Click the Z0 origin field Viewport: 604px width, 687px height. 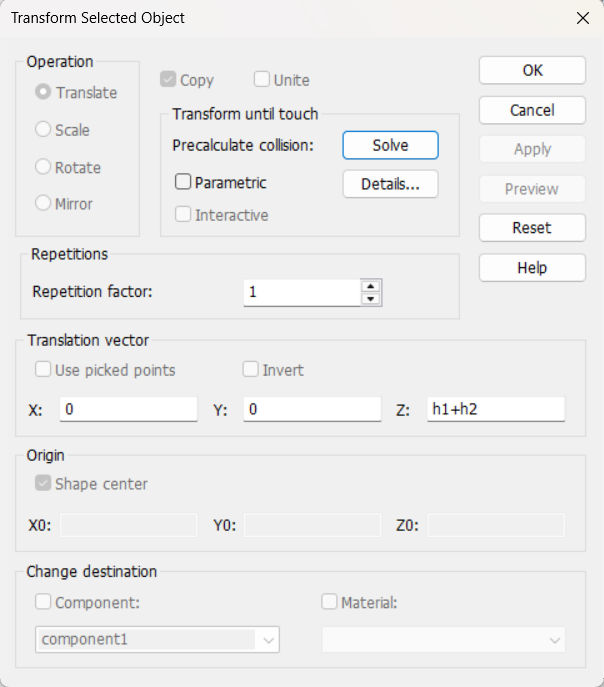(x=496, y=525)
